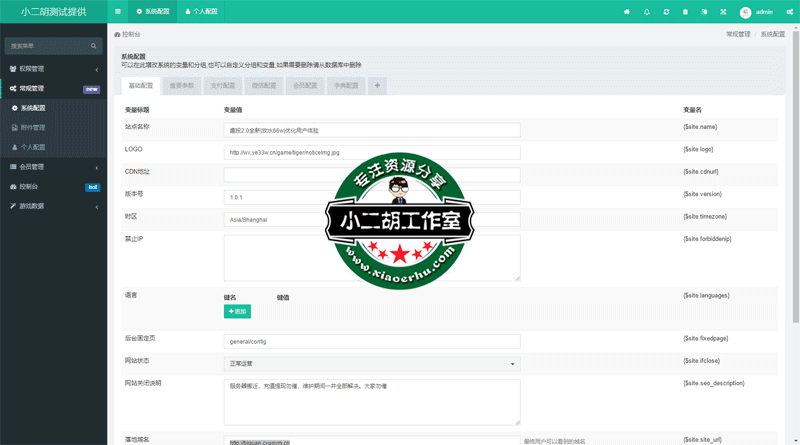
Task: Toggle the sidebar with the hamburger icon
Action: point(118,12)
